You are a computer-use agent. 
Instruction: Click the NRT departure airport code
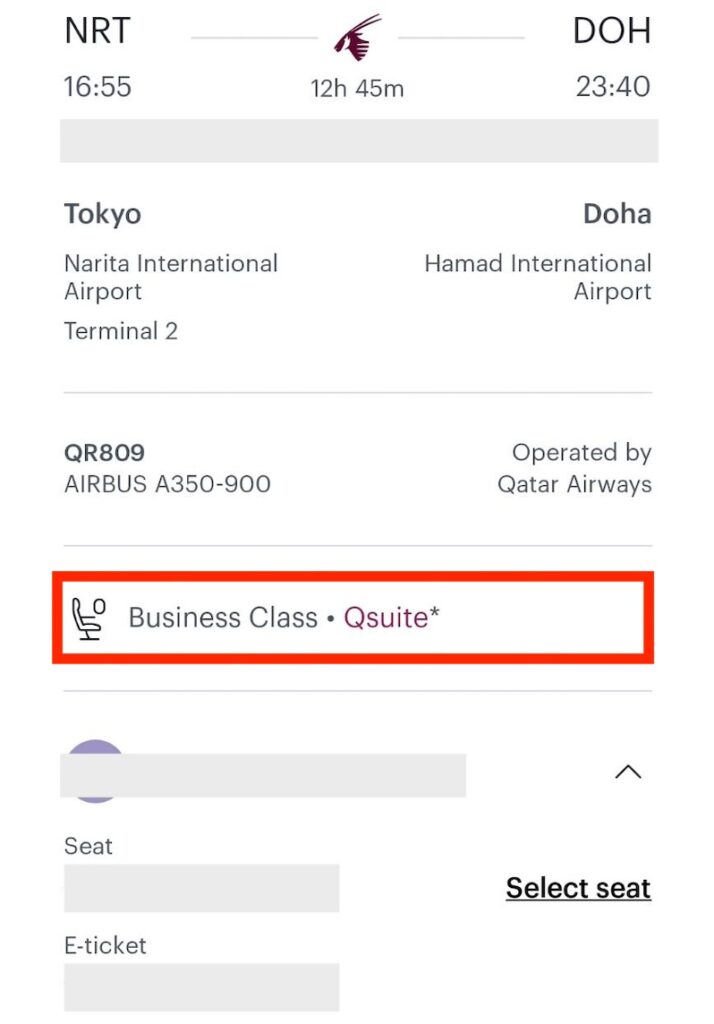[97, 31]
